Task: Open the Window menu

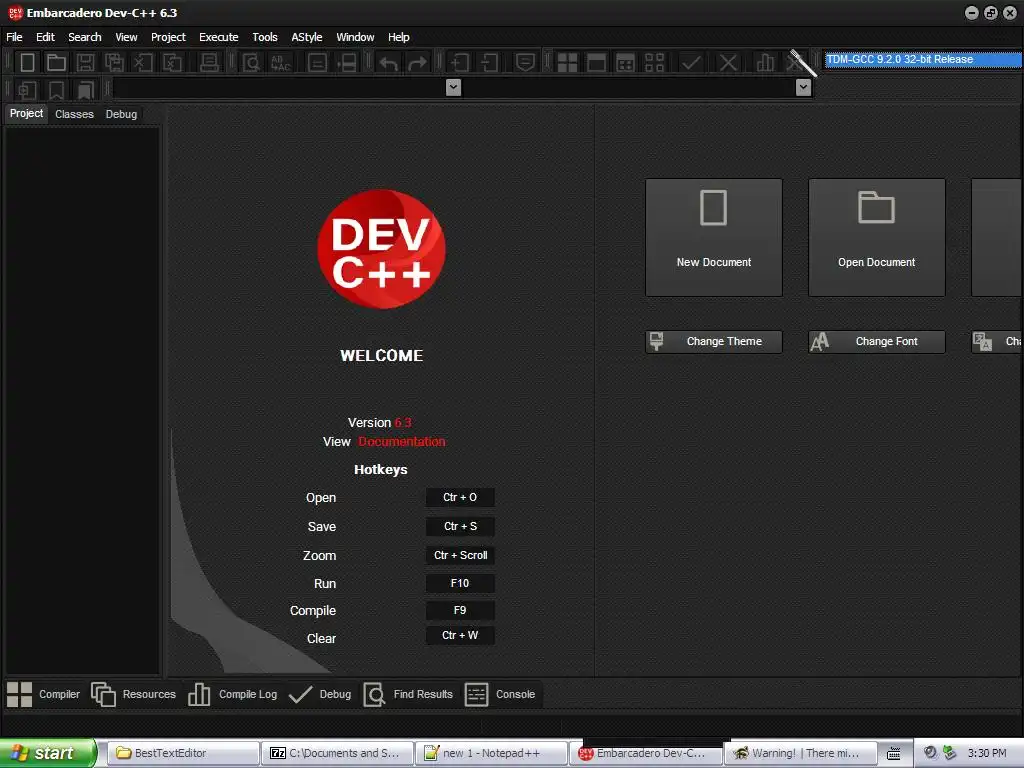Action: click(x=355, y=37)
